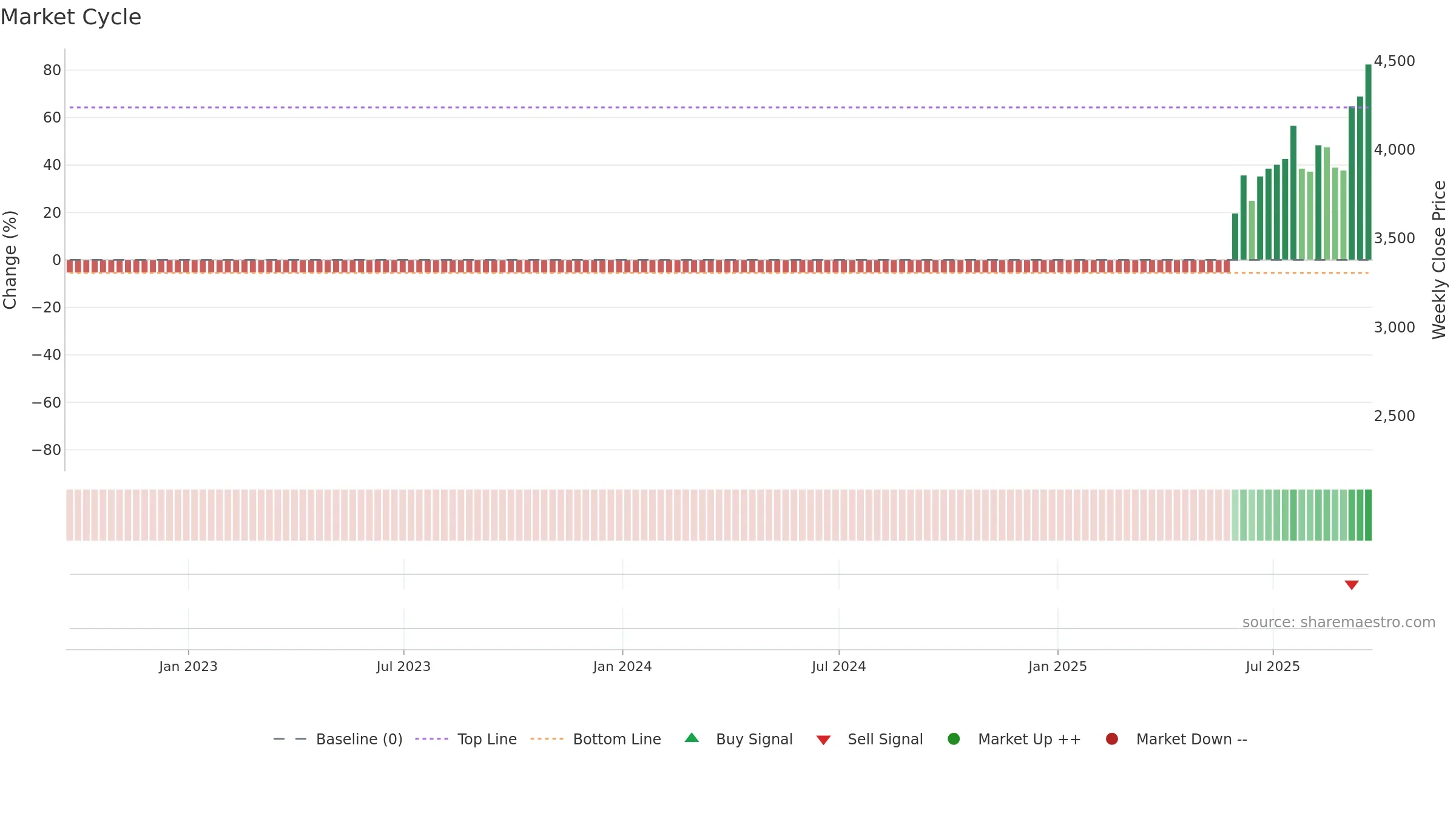Select the Jul 2025 axis tick label
This screenshot has height=819, width=1456.
pos(1273,666)
